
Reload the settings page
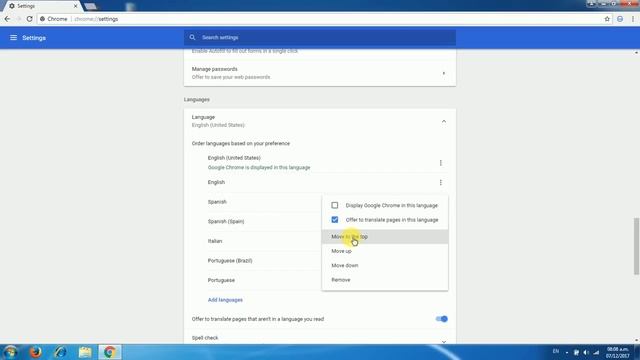[x=29, y=19]
